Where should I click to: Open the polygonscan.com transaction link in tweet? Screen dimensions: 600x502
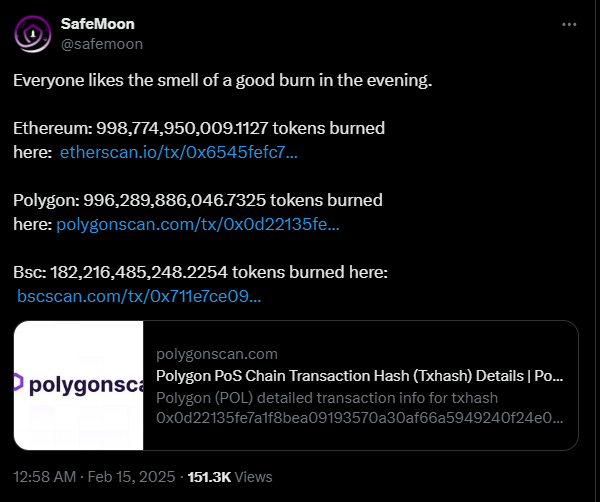tap(198, 224)
